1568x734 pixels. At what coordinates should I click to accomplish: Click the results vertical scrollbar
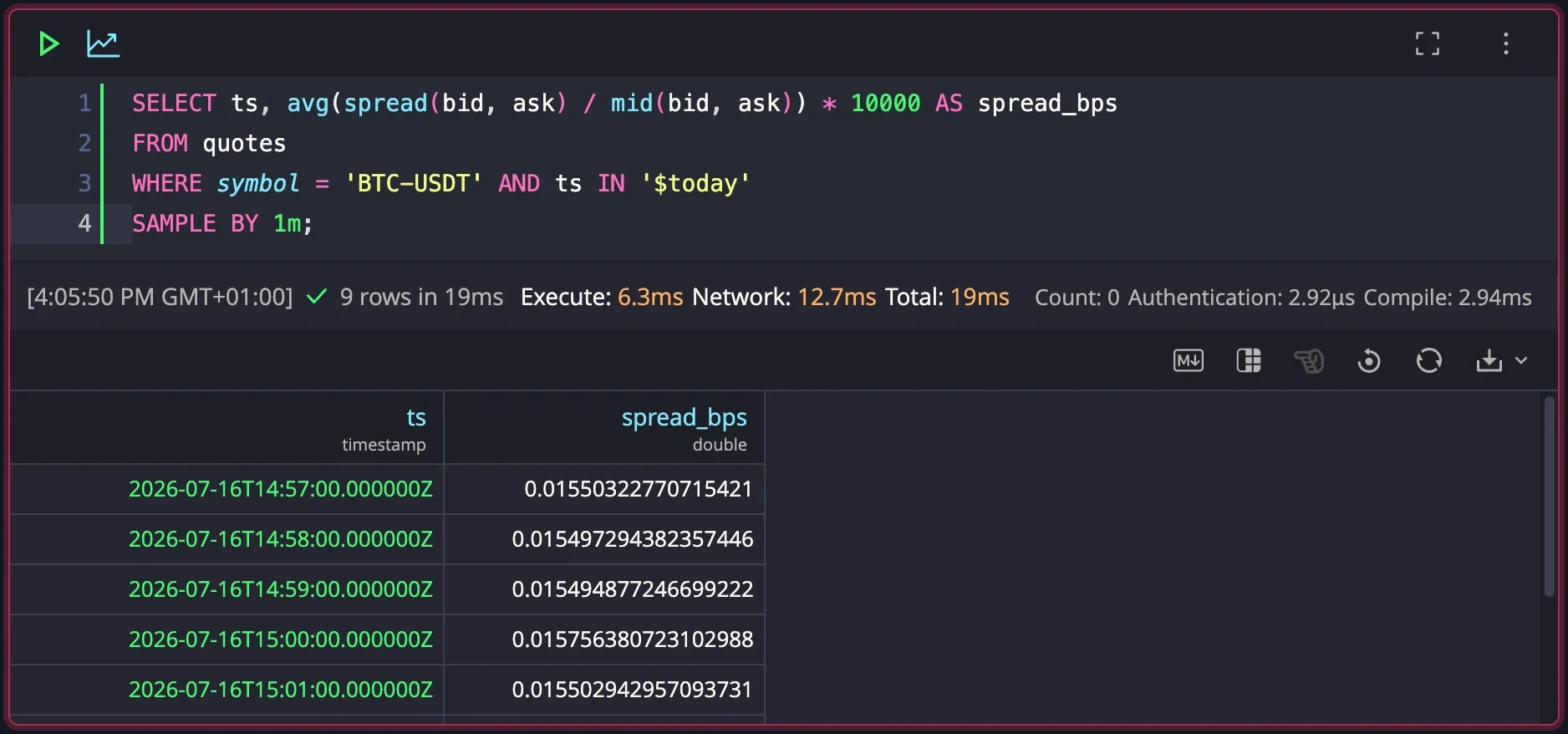[x=1549, y=497]
